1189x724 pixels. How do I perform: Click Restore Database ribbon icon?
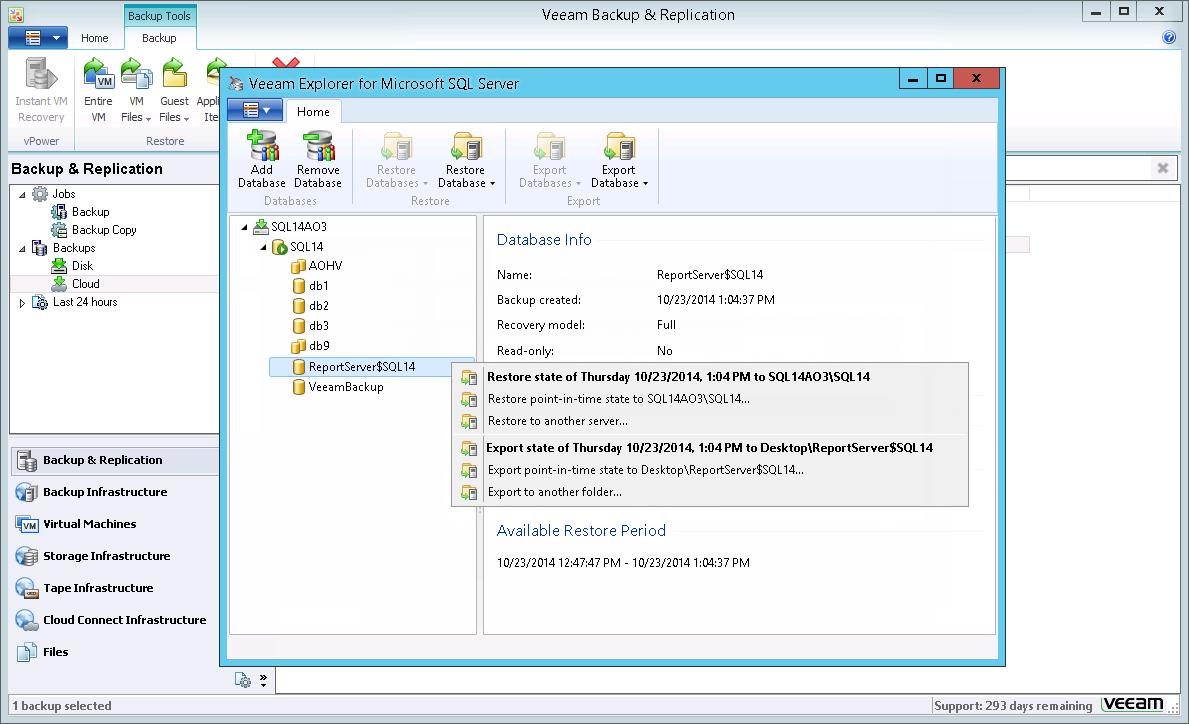pos(466,147)
